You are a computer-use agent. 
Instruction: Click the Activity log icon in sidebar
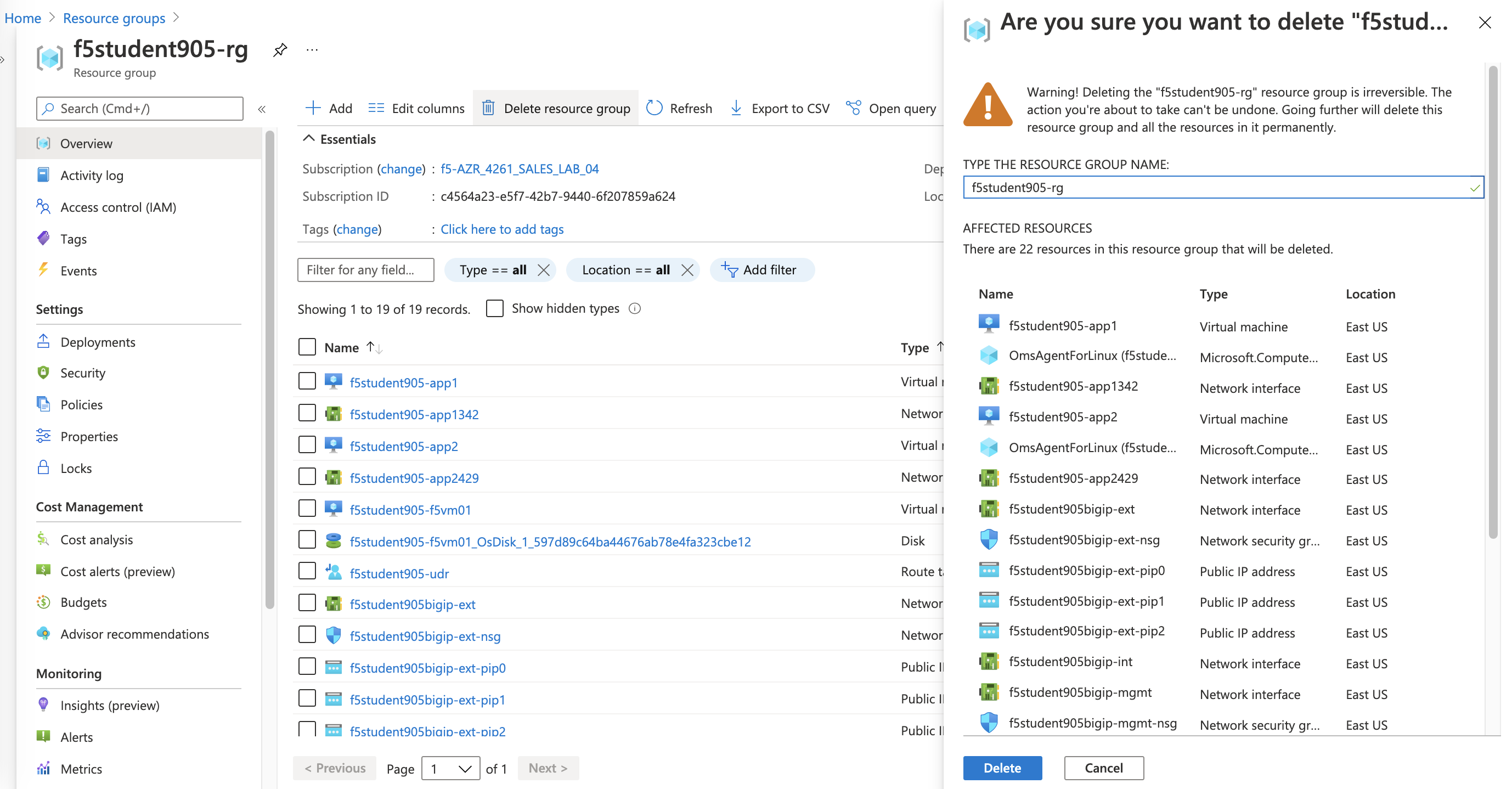43,175
